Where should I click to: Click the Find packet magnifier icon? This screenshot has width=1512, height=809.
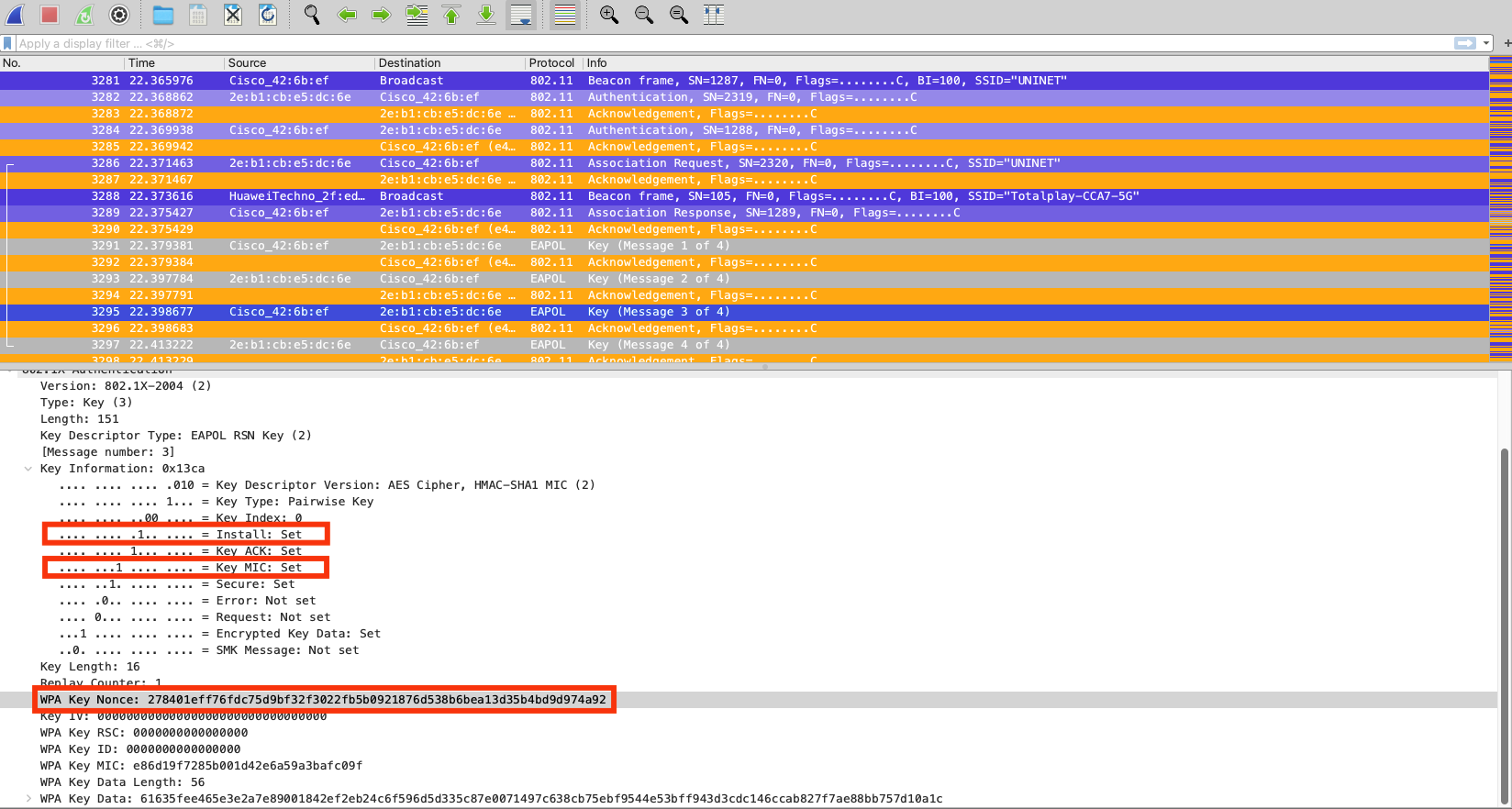[312, 15]
